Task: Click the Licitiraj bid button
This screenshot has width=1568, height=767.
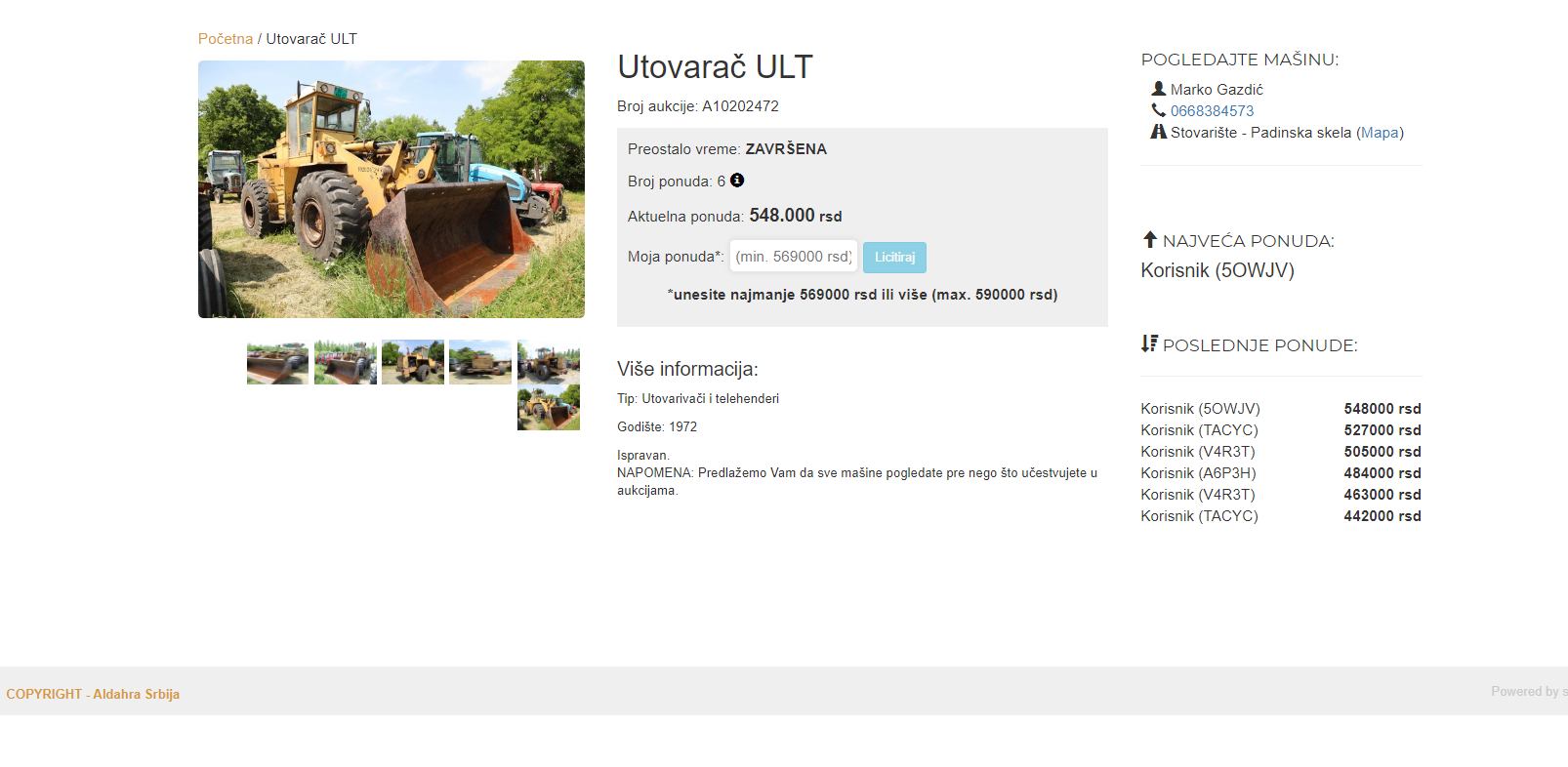Action: pos(894,258)
